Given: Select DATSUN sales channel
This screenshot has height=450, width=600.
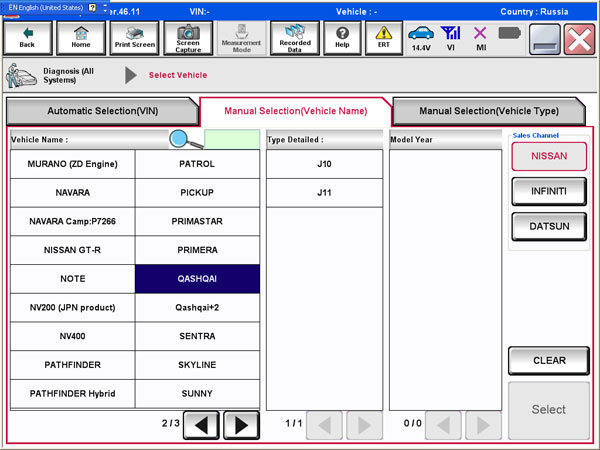Looking at the screenshot, I should [549, 226].
